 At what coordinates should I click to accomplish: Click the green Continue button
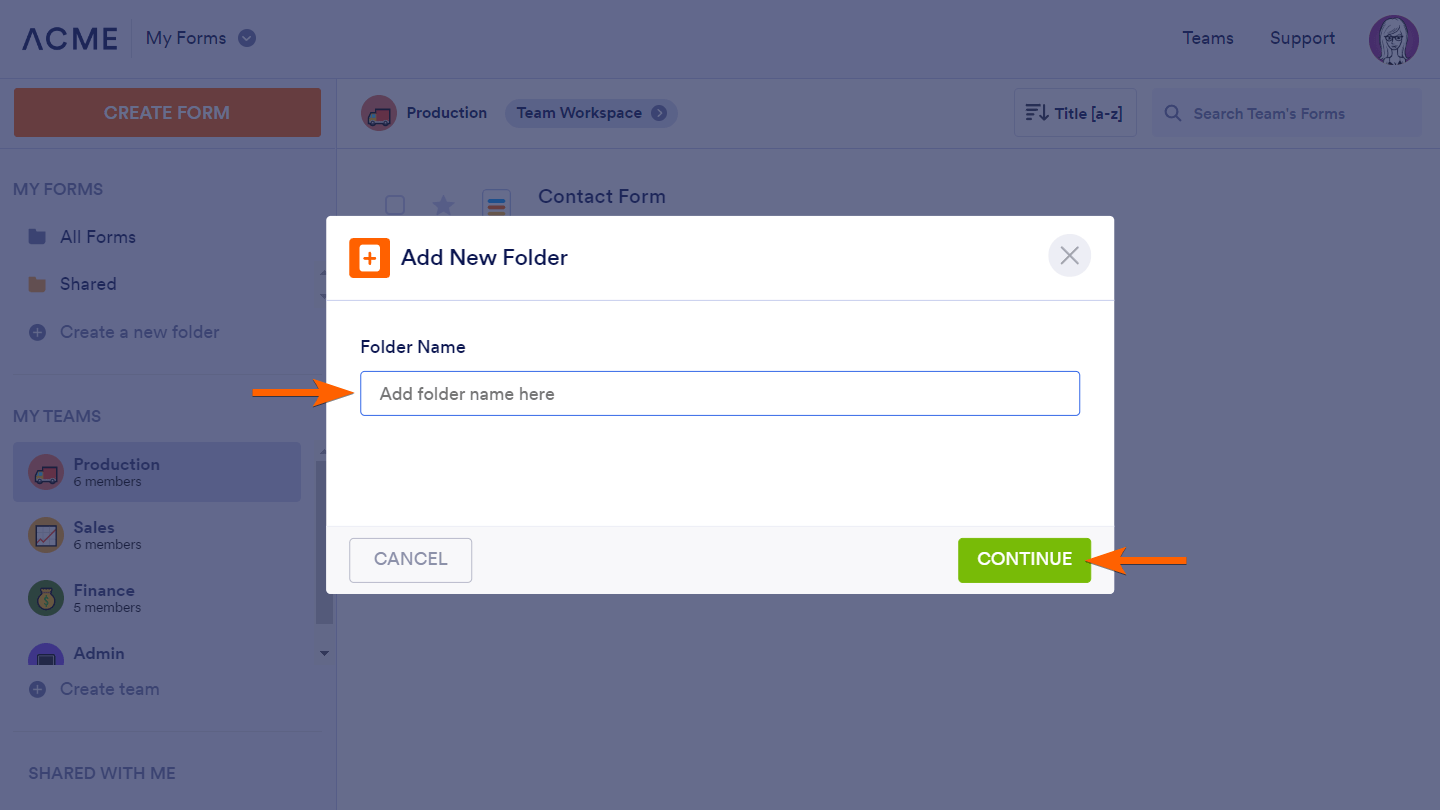point(1024,560)
